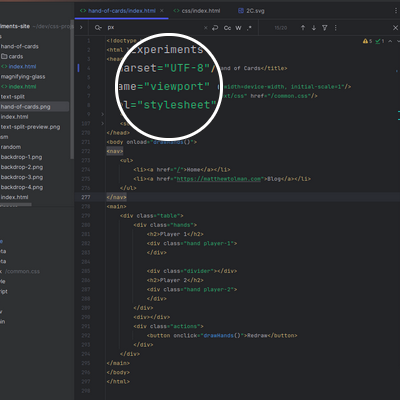Open search history magnifier icon
Viewport: 400px width, 400px height.
[x=98, y=28]
